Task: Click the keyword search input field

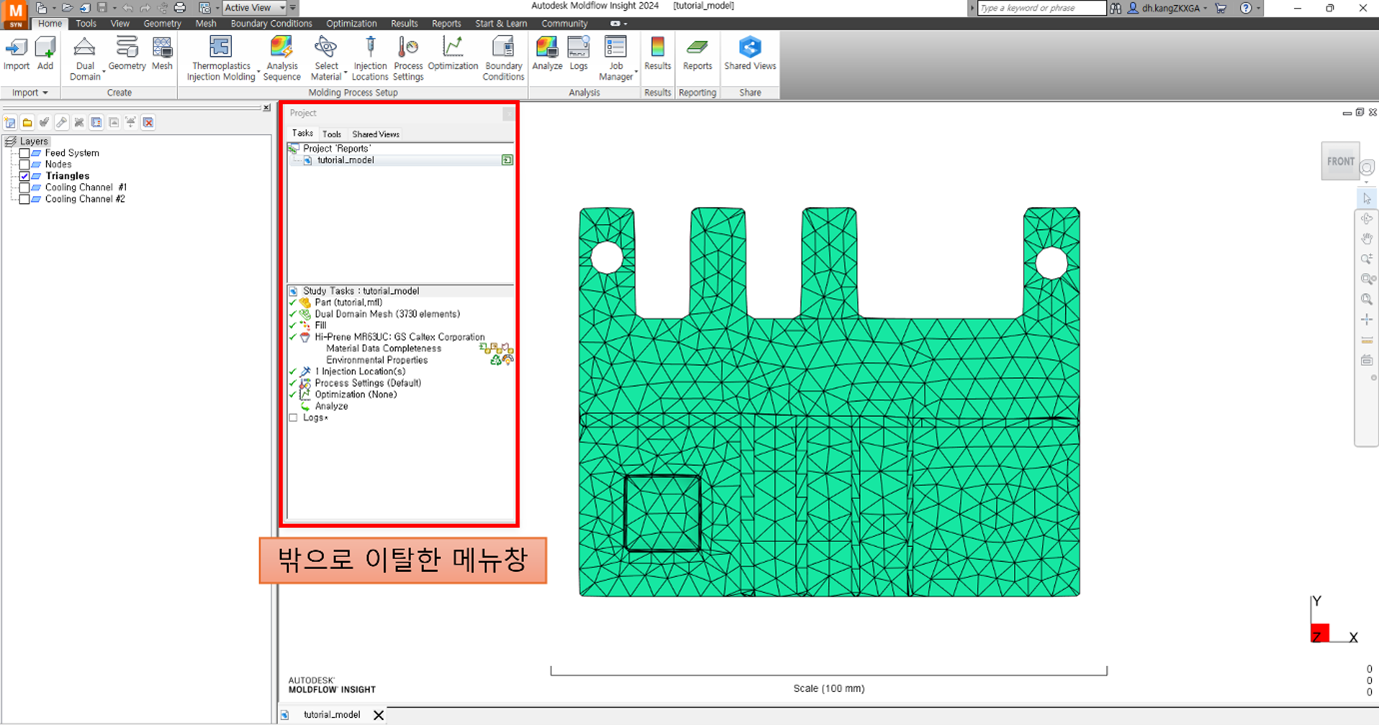Action: (1041, 8)
